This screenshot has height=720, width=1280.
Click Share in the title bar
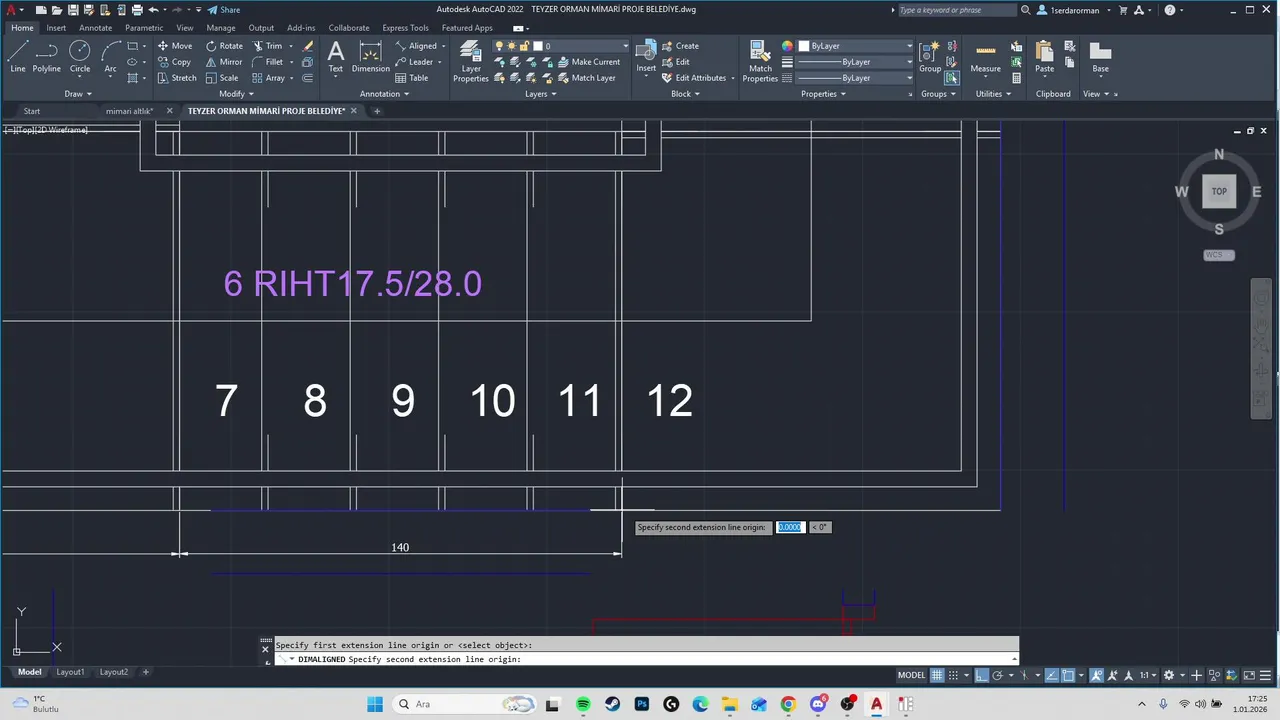(224, 10)
